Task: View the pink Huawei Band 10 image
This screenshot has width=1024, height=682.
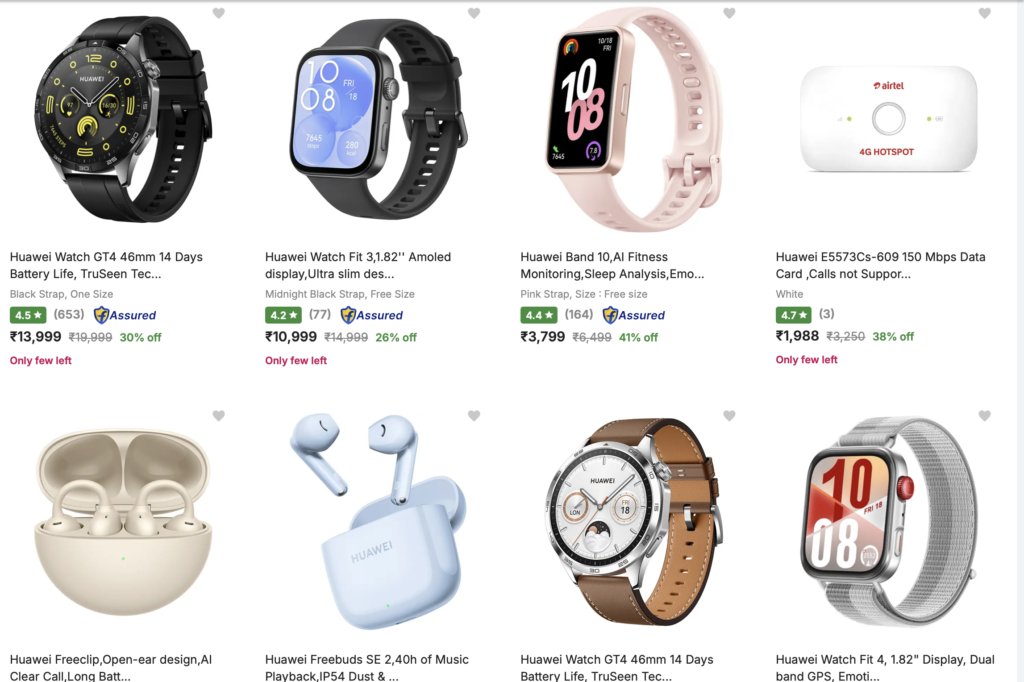Action: click(x=631, y=120)
